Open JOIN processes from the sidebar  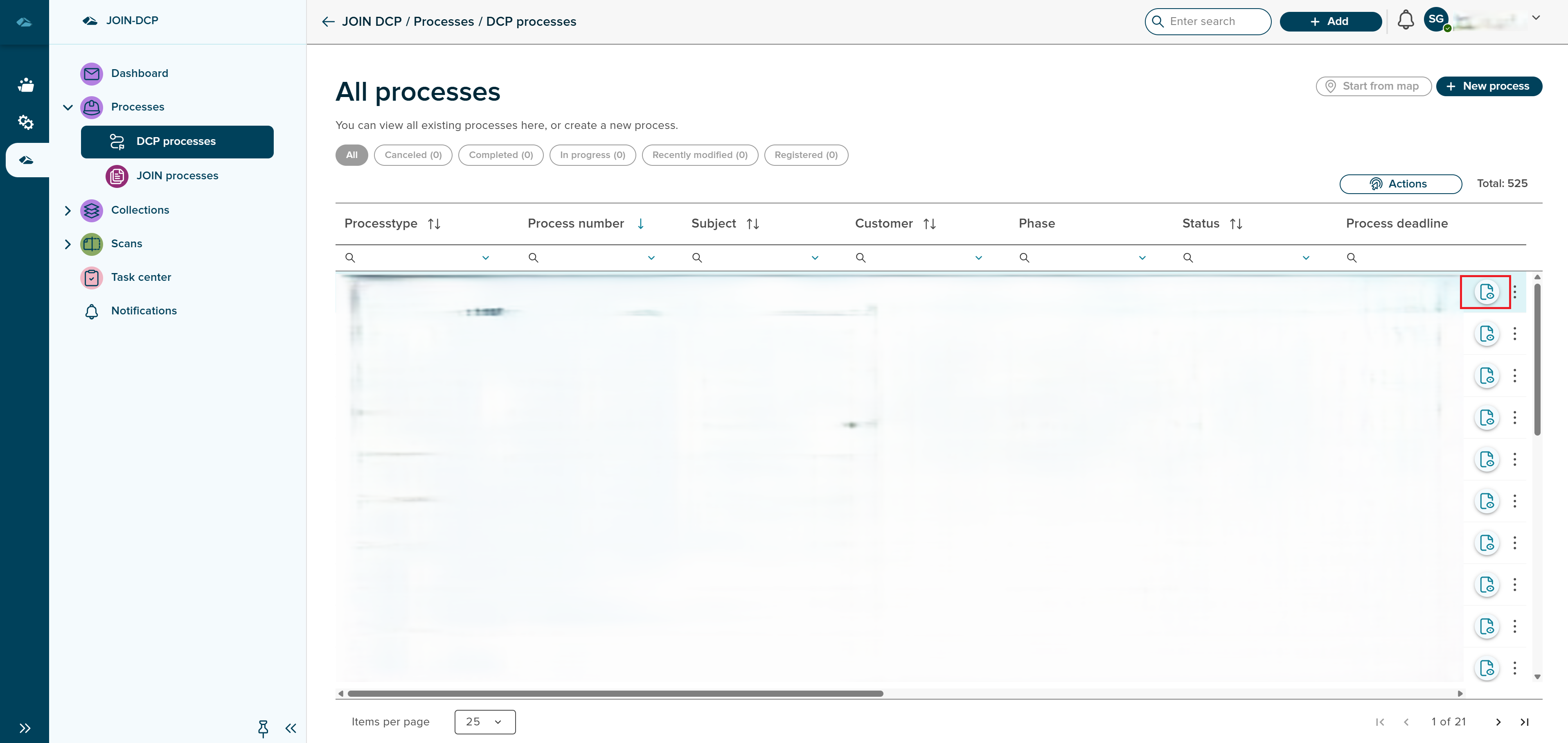click(177, 176)
